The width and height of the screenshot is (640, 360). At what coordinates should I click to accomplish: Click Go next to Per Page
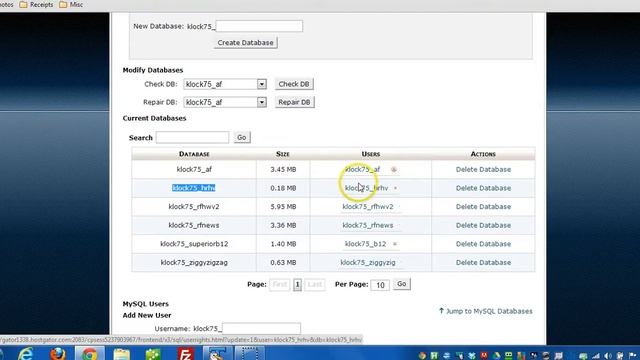tap(402, 284)
